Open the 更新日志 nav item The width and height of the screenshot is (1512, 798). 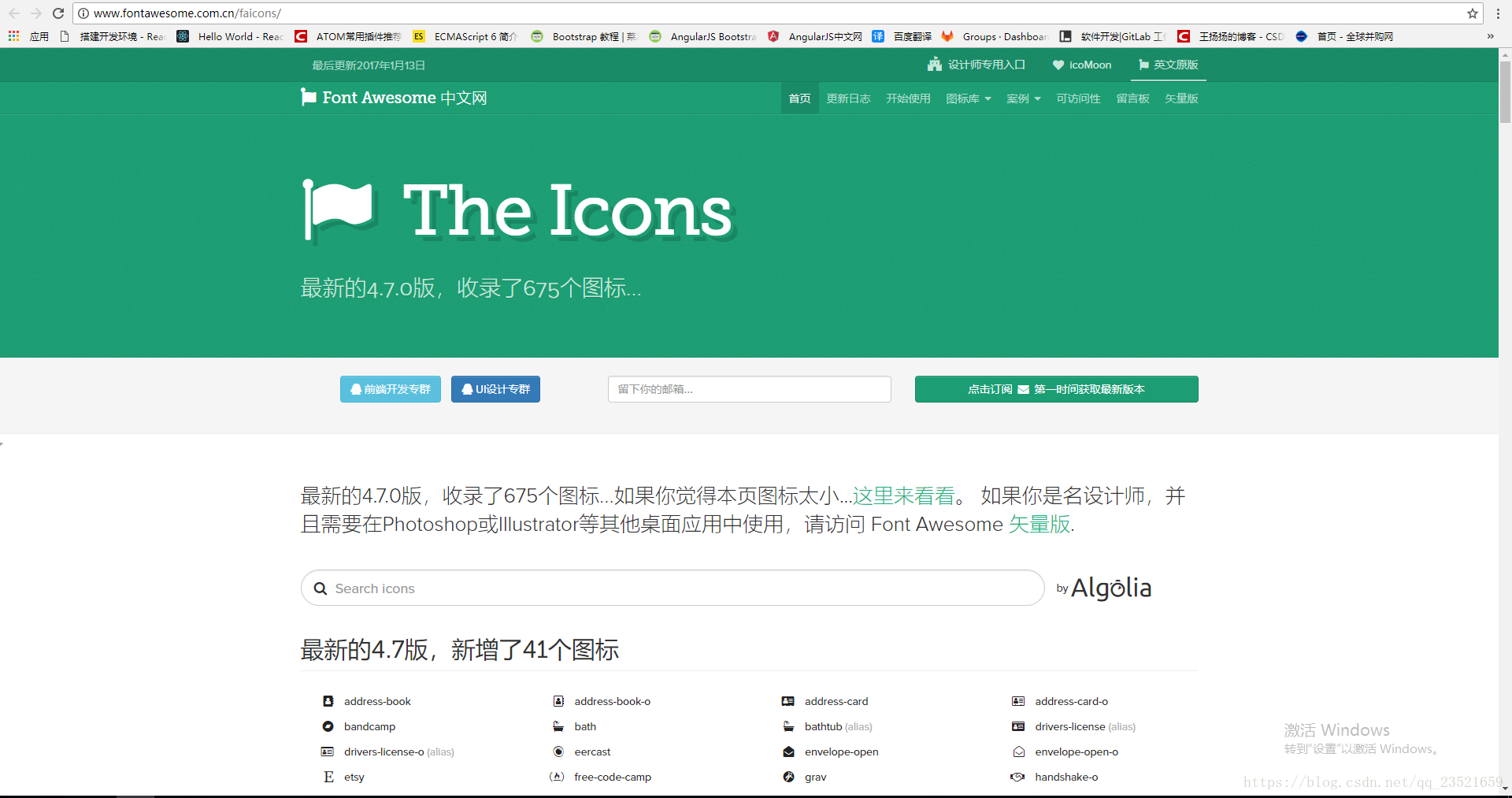click(848, 98)
